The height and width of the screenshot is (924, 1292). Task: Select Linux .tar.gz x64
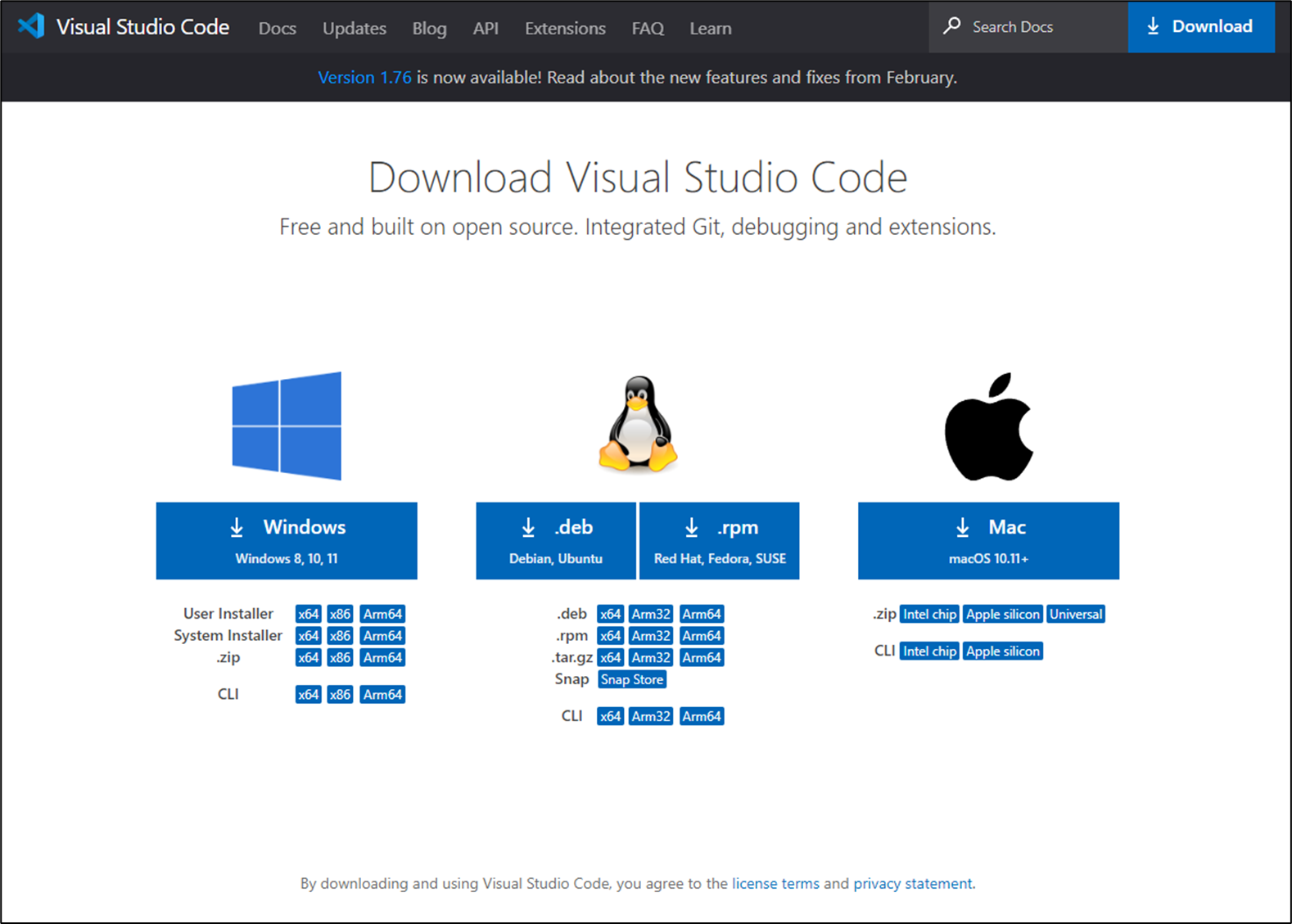click(x=611, y=657)
